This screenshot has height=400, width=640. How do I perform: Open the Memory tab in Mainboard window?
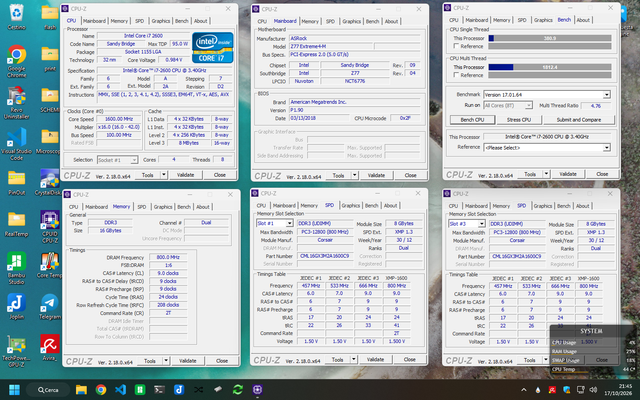click(310, 21)
